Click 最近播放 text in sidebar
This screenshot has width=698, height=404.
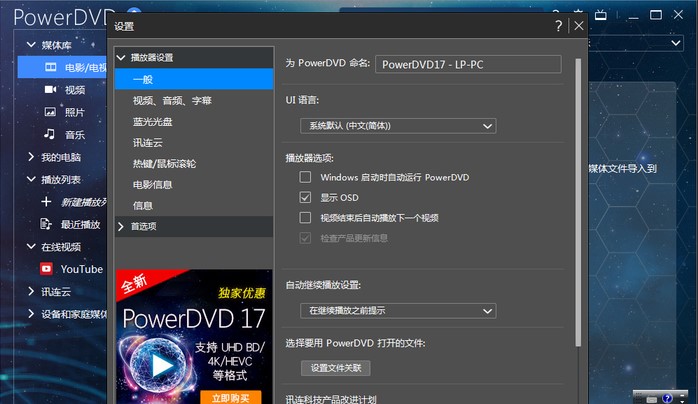tap(81, 224)
